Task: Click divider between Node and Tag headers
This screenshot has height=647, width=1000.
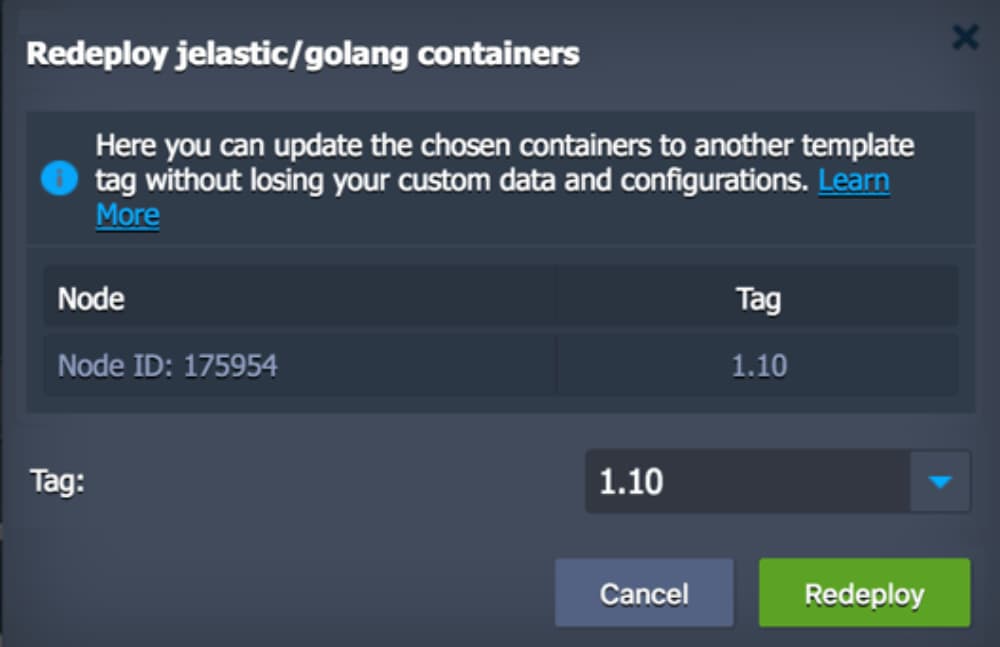Action: point(556,298)
